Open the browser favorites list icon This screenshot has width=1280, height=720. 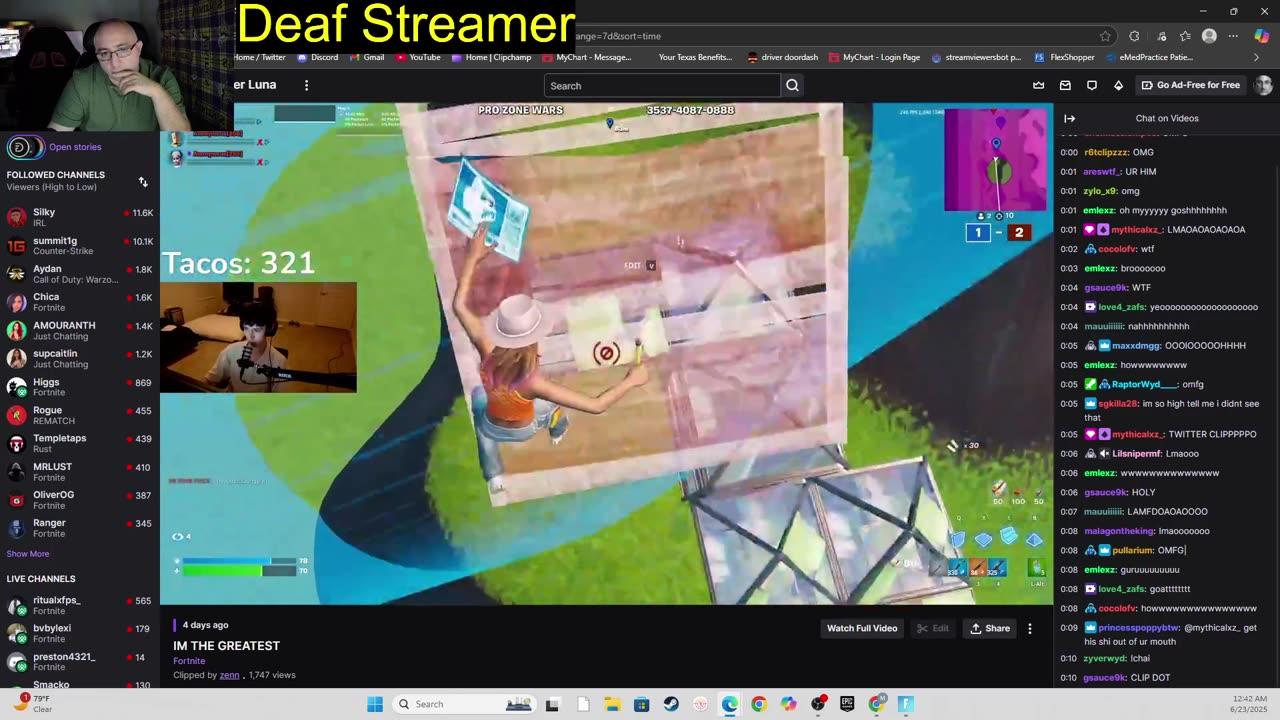coord(1185,36)
